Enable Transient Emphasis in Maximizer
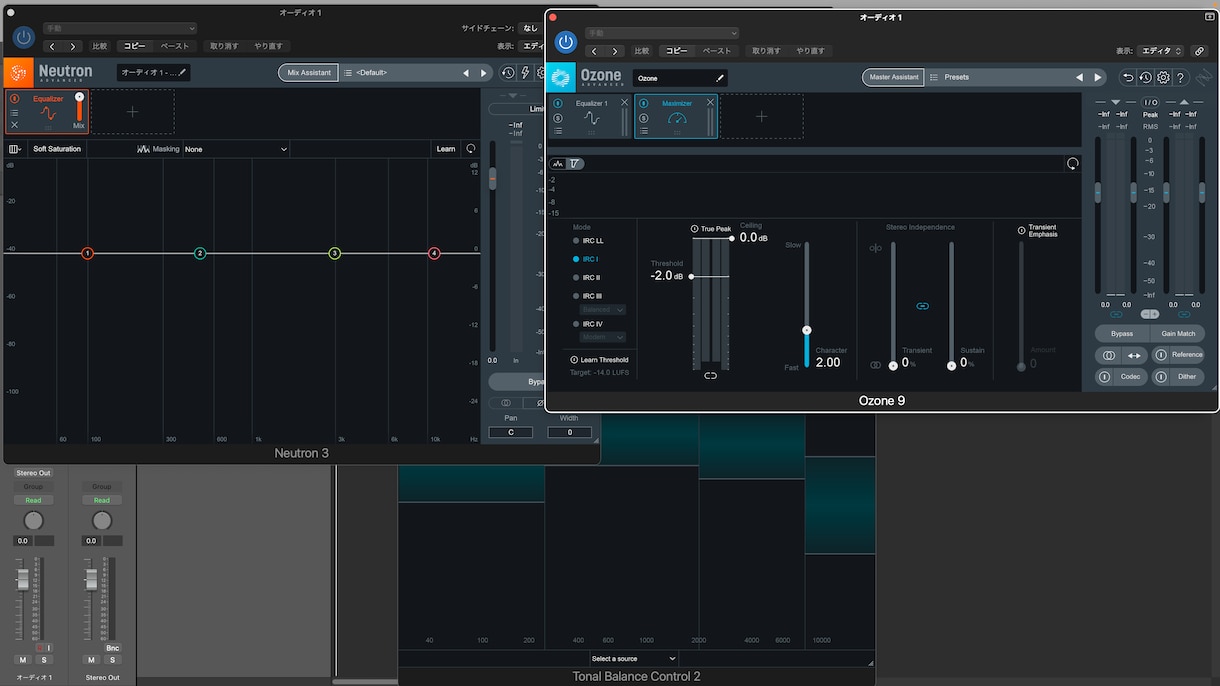 click(x=1021, y=230)
